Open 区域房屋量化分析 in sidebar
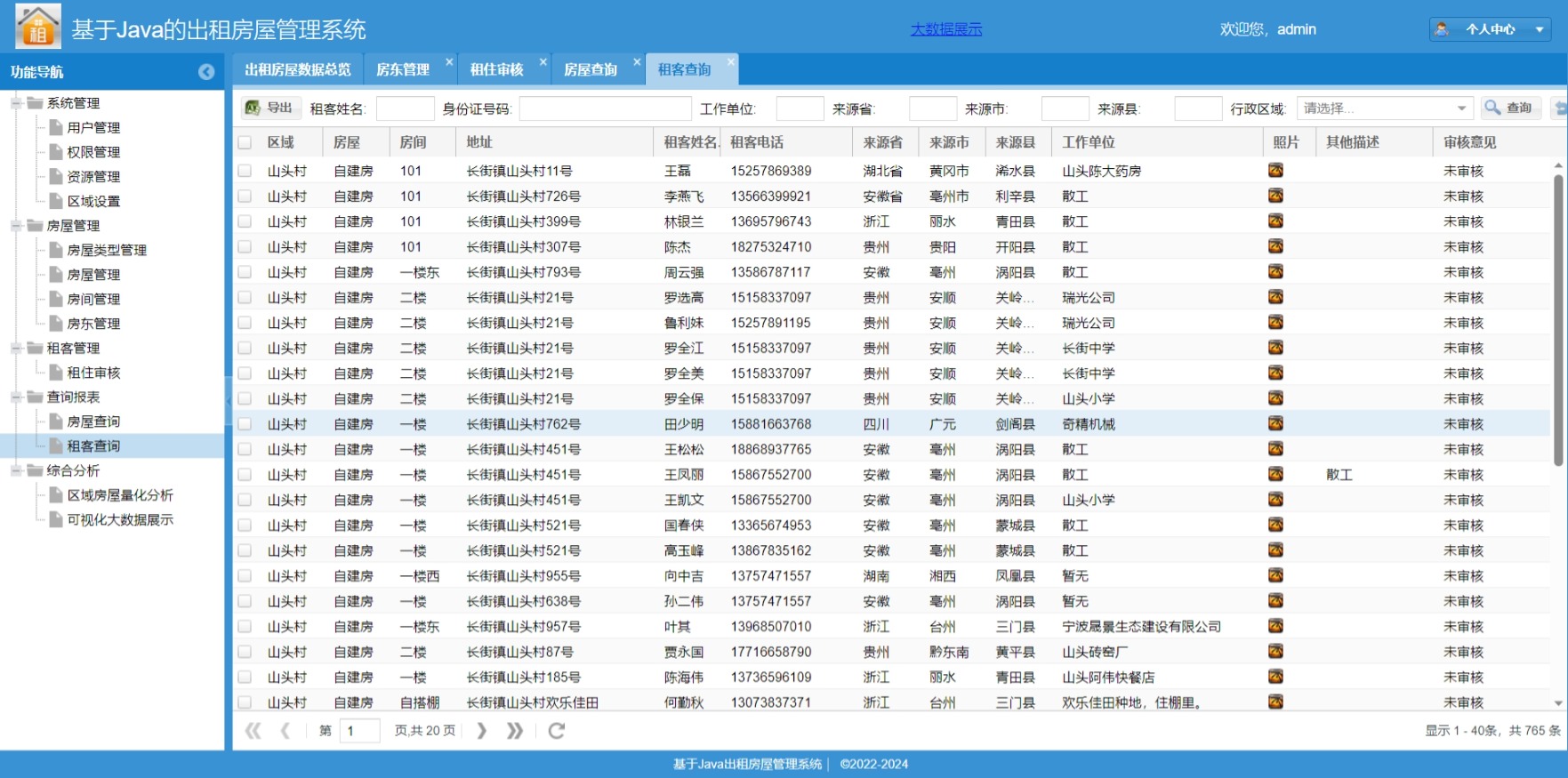The width and height of the screenshot is (1568, 778). pyautogui.click(x=120, y=495)
